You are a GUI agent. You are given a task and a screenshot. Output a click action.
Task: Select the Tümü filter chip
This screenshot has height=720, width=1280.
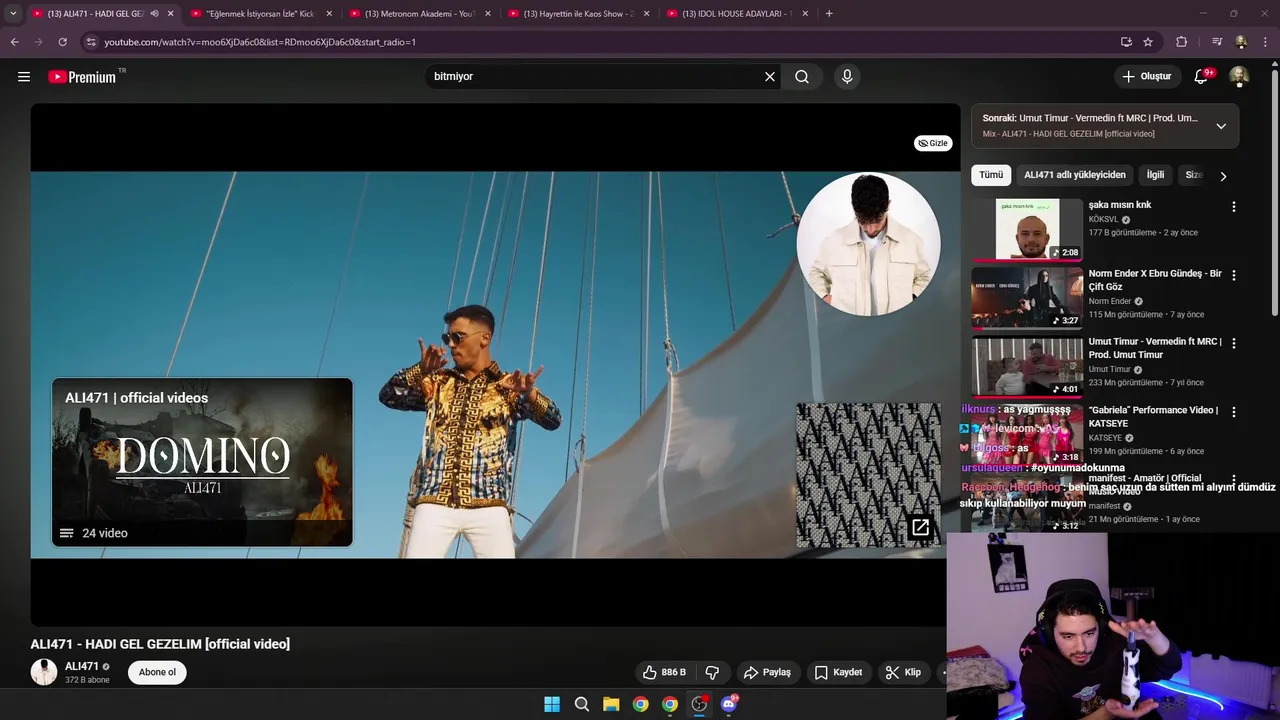[x=991, y=175]
